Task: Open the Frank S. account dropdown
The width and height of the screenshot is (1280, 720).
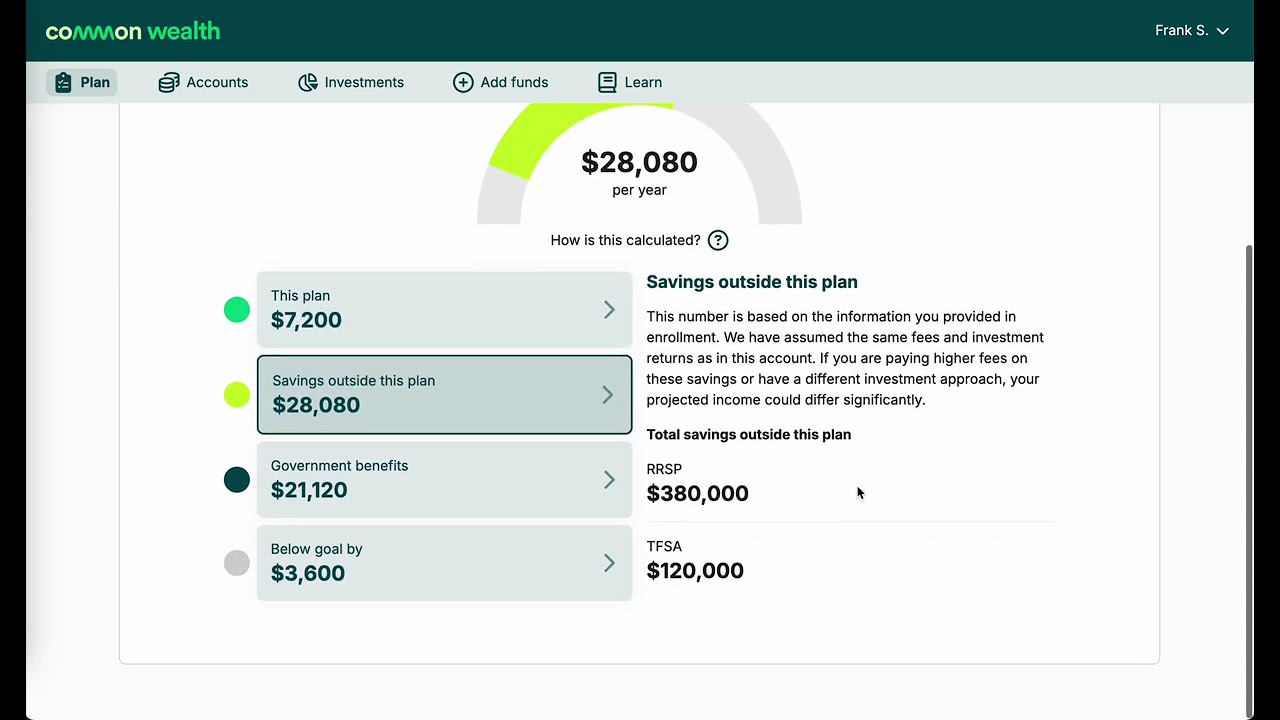Action: (1192, 31)
